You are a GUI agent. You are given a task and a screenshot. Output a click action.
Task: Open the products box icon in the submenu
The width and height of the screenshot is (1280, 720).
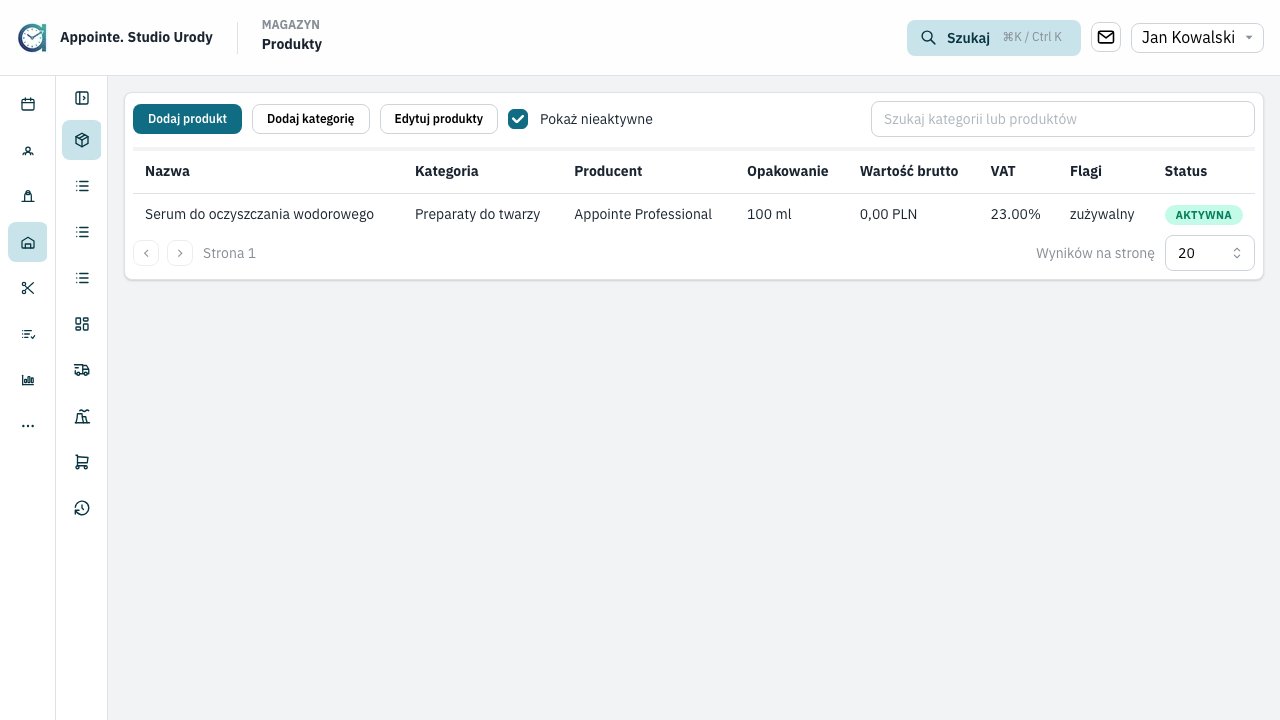(x=82, y=140)
